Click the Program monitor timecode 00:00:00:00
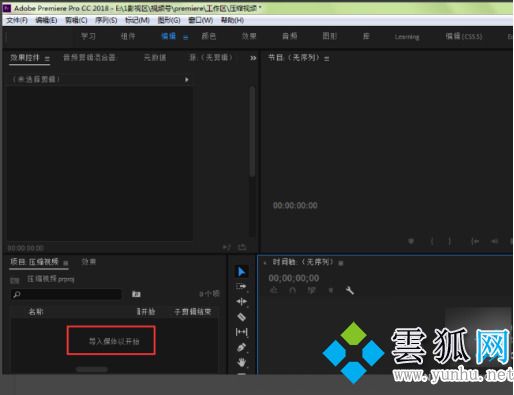 (295, 205)
